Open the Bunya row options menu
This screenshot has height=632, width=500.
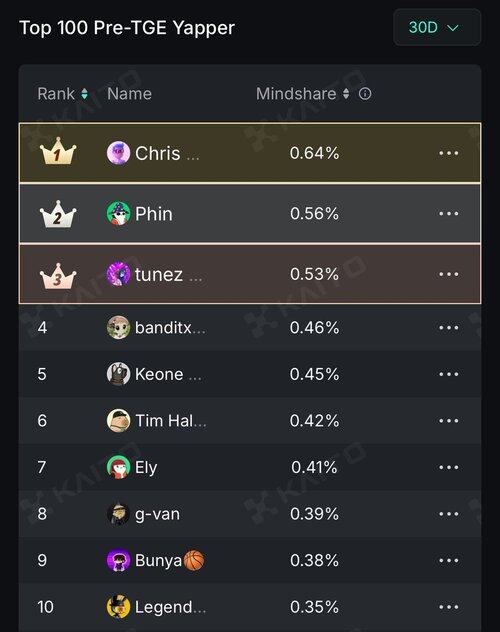[449, 561]
